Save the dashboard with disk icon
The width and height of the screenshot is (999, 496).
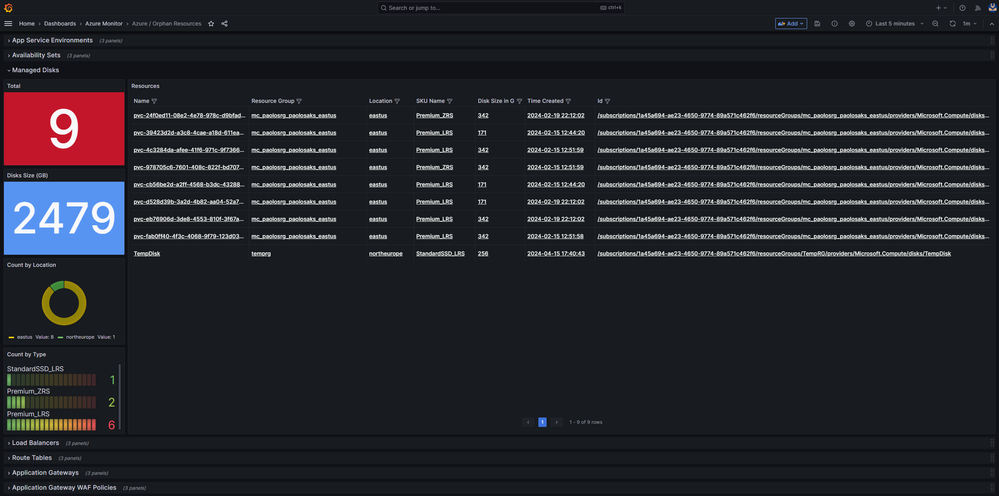(x=817, y=24)
